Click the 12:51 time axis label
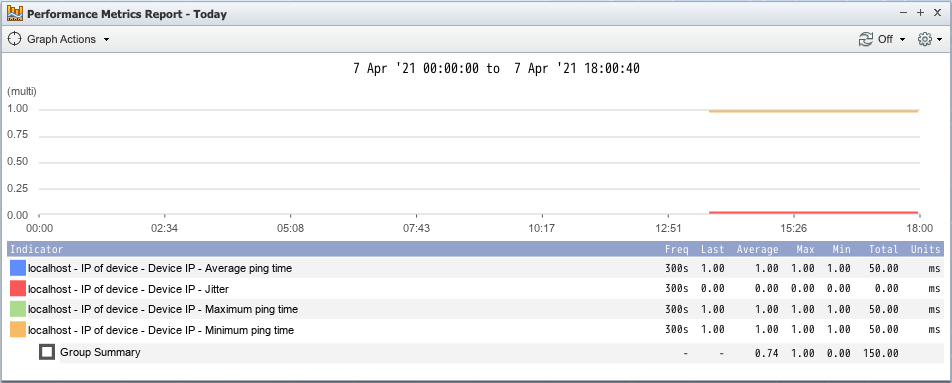The image size is (952, 383). (x=668, y=229)
